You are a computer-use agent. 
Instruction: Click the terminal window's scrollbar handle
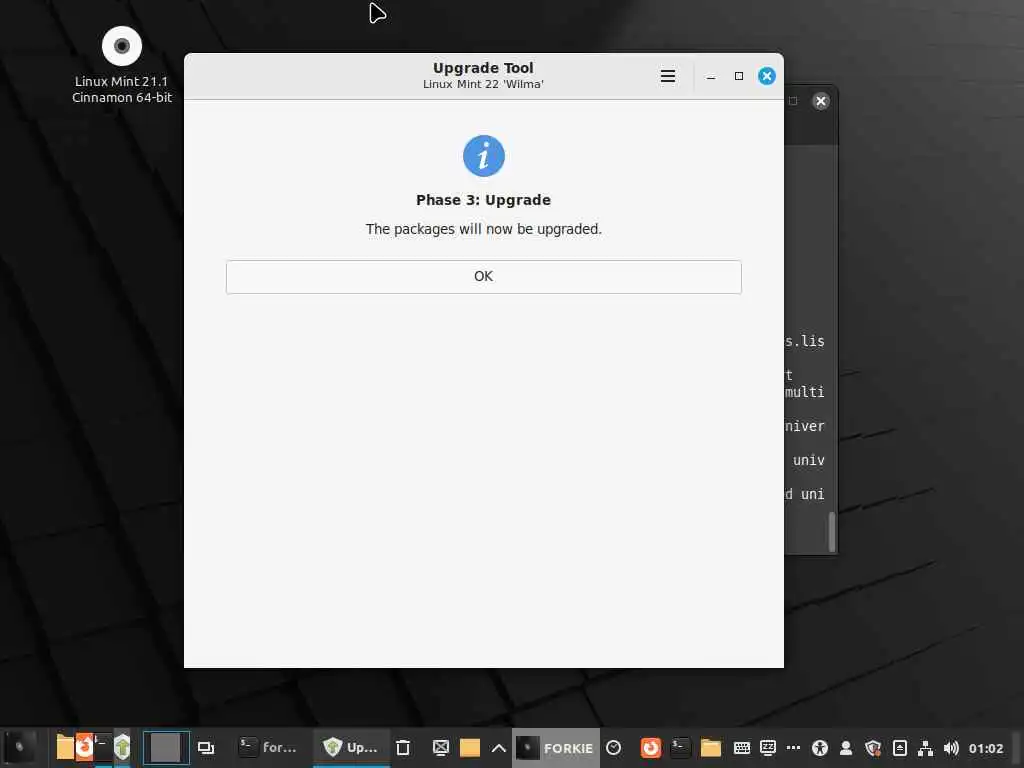(831, 532)
